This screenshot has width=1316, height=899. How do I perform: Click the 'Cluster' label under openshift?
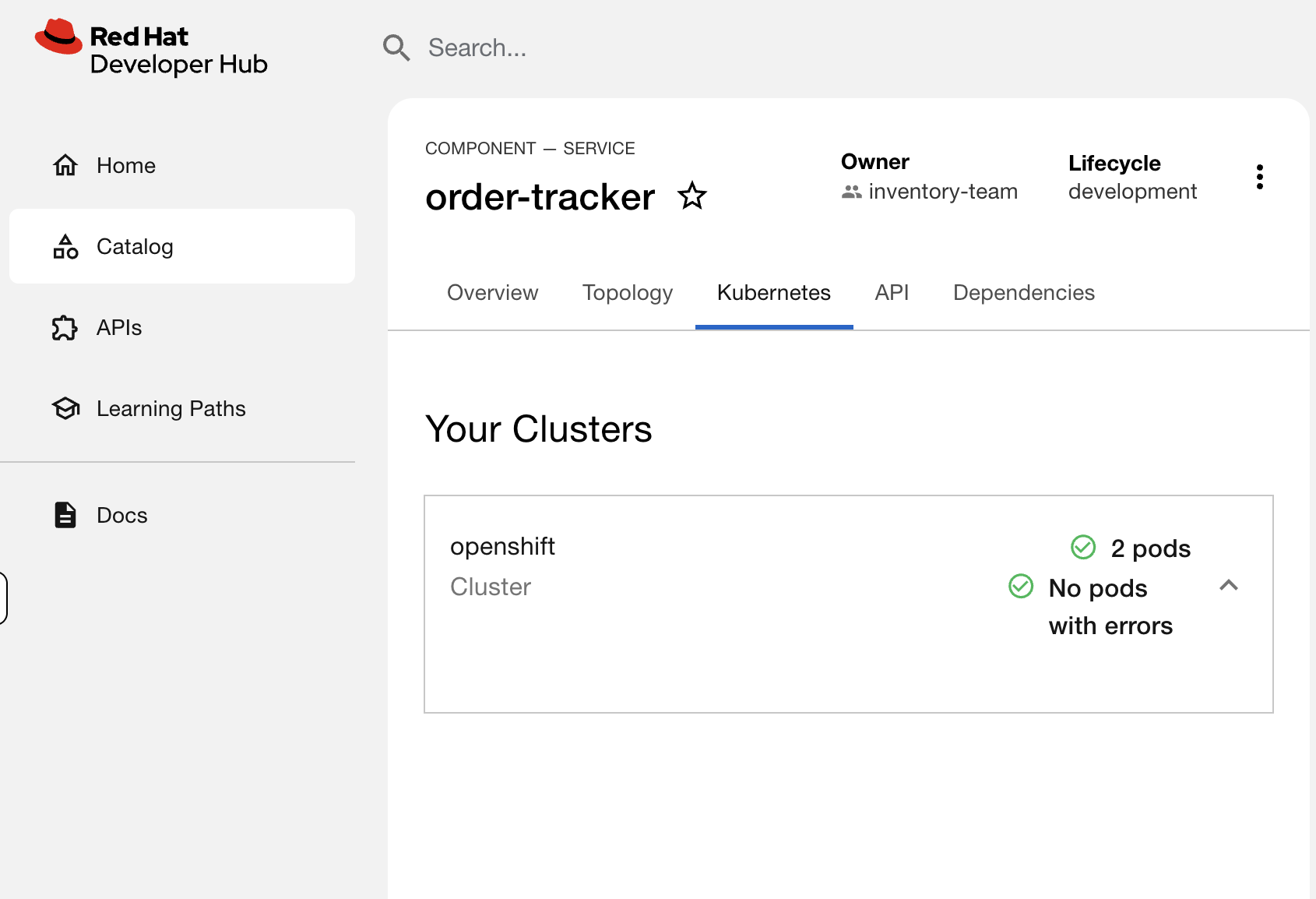(491, 587)
